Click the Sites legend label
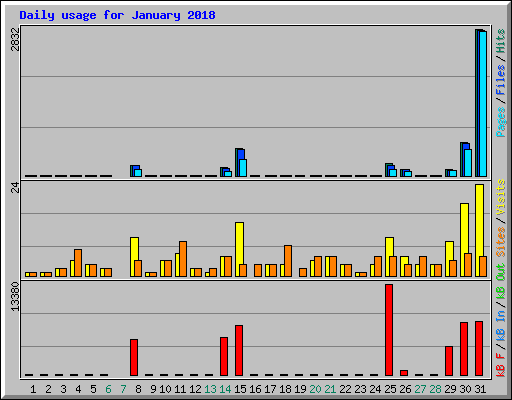 click(500, 242)
